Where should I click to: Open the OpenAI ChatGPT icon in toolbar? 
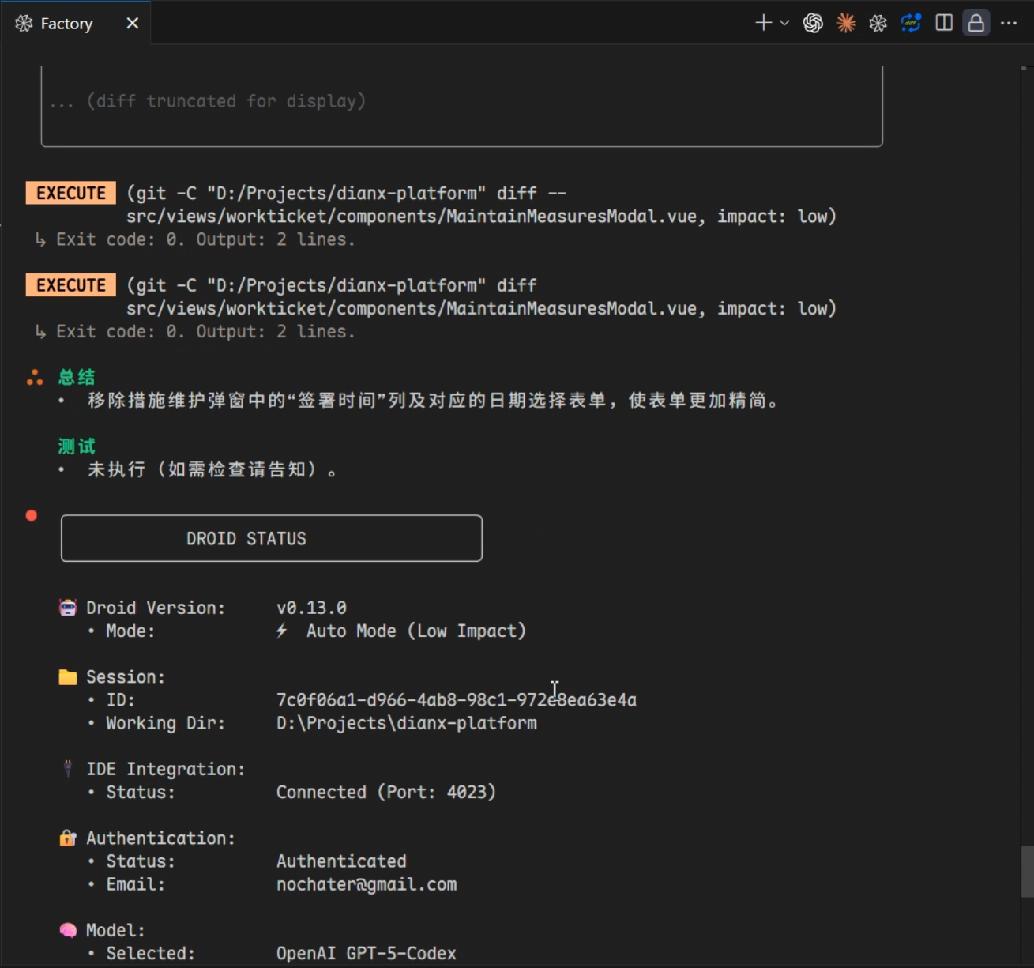812,23
